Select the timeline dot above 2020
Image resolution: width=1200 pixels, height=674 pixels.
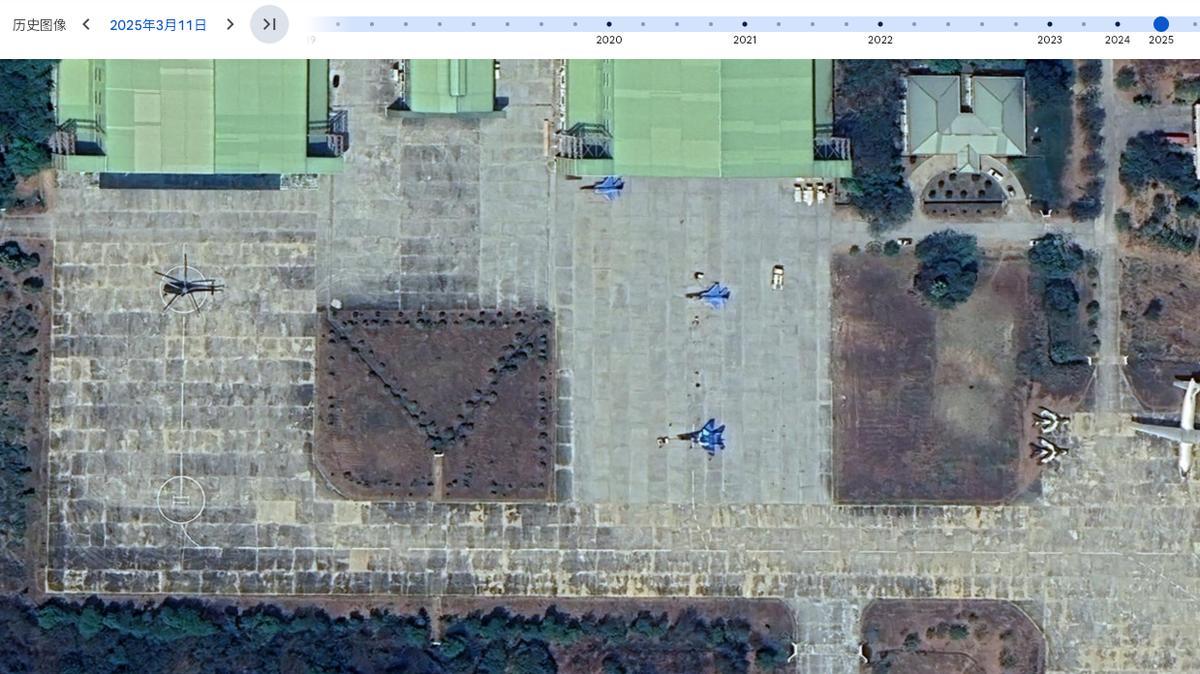click(x=609, y=24)
